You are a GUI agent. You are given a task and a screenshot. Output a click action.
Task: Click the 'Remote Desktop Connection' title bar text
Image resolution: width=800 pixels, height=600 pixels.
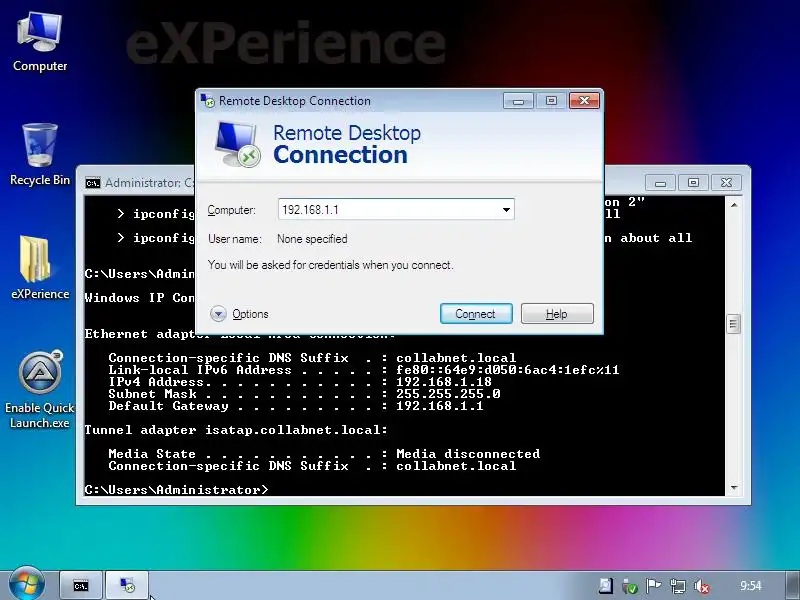pos(295,101)
